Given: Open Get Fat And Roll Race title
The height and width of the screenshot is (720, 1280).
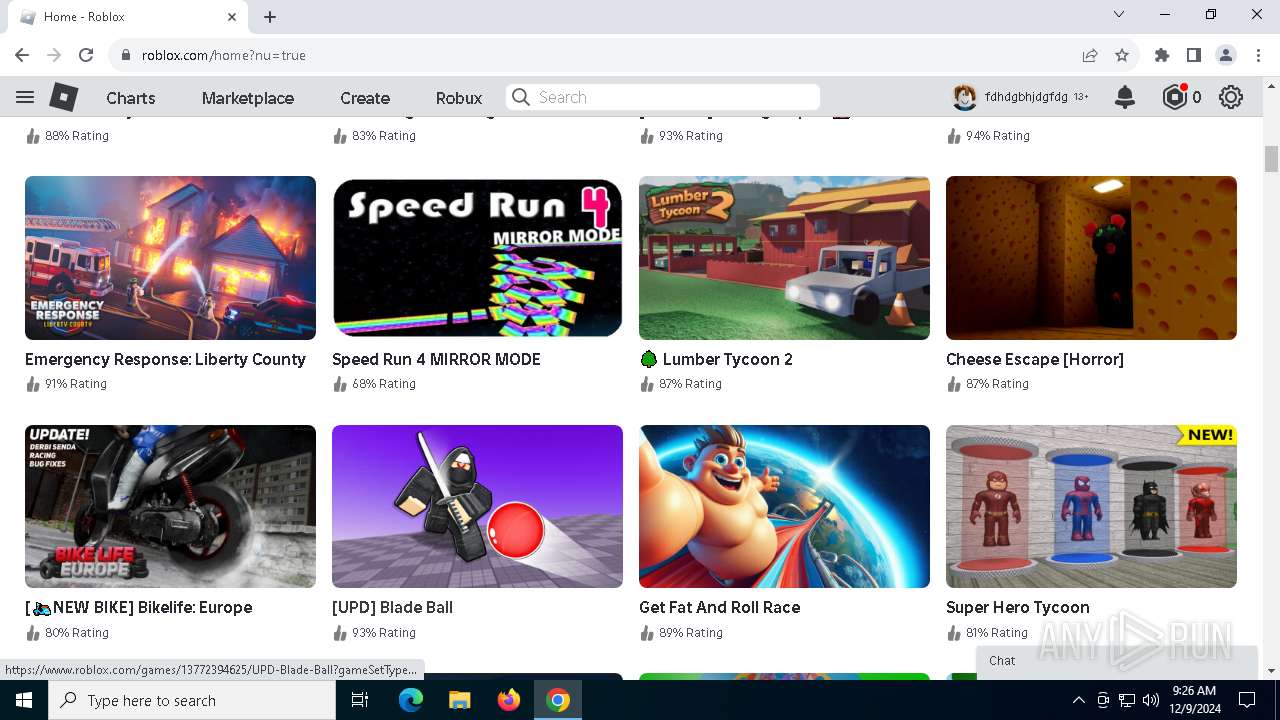Looking at the screenshot, I should (x=719, y=607).
